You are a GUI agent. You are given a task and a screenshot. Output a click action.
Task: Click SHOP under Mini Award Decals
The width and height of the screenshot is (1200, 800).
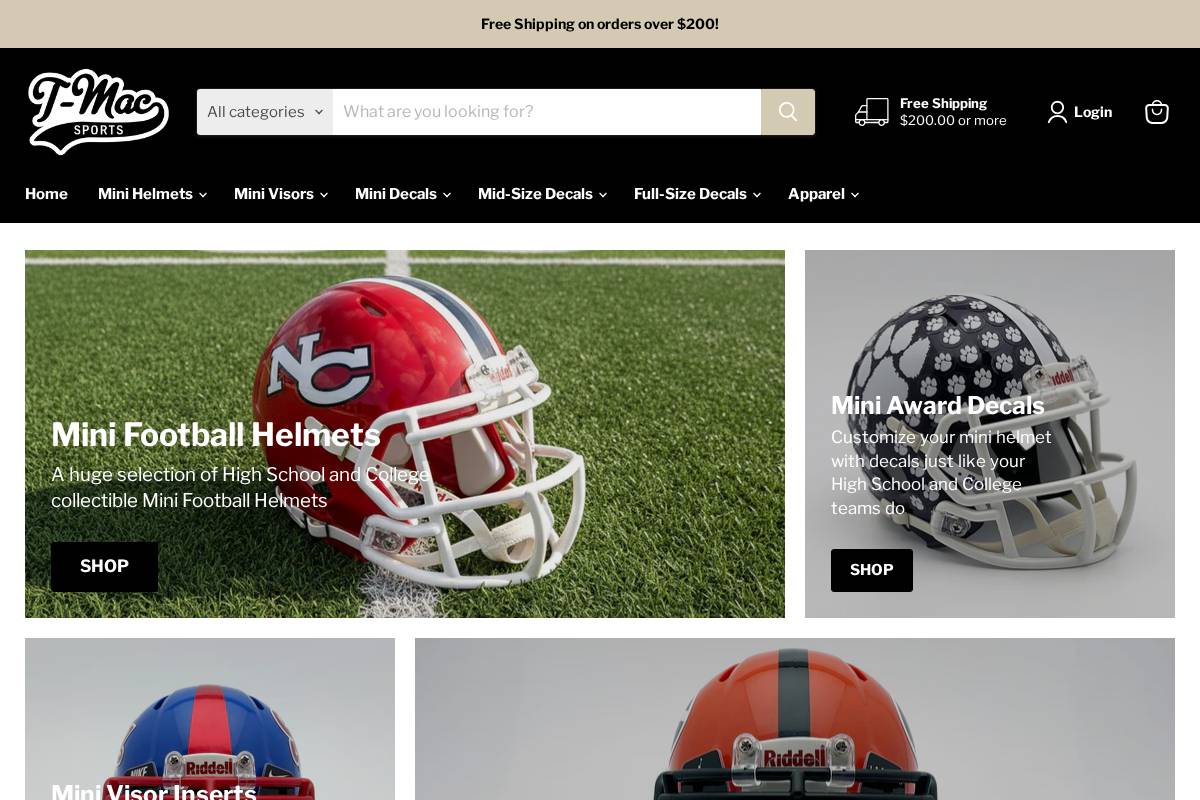pos(871,570)
